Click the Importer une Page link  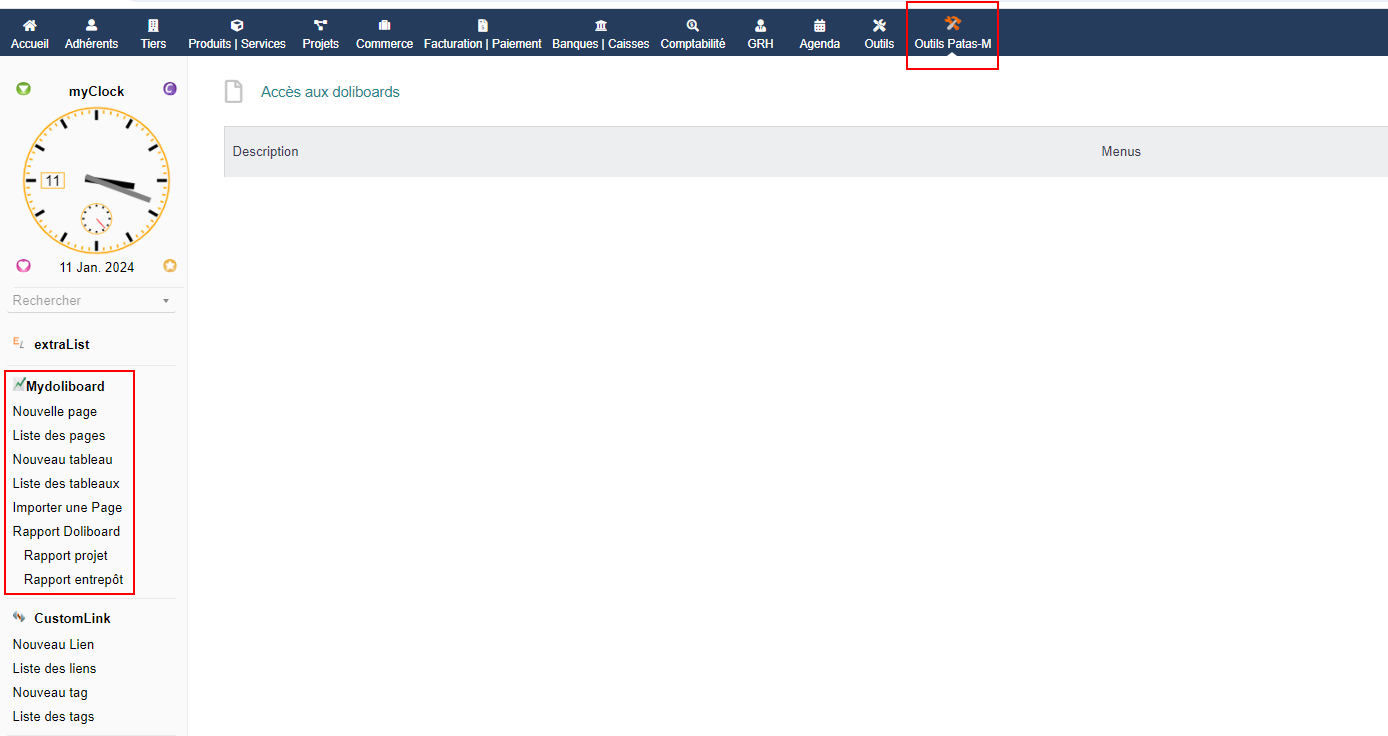[x=67, y=508]
